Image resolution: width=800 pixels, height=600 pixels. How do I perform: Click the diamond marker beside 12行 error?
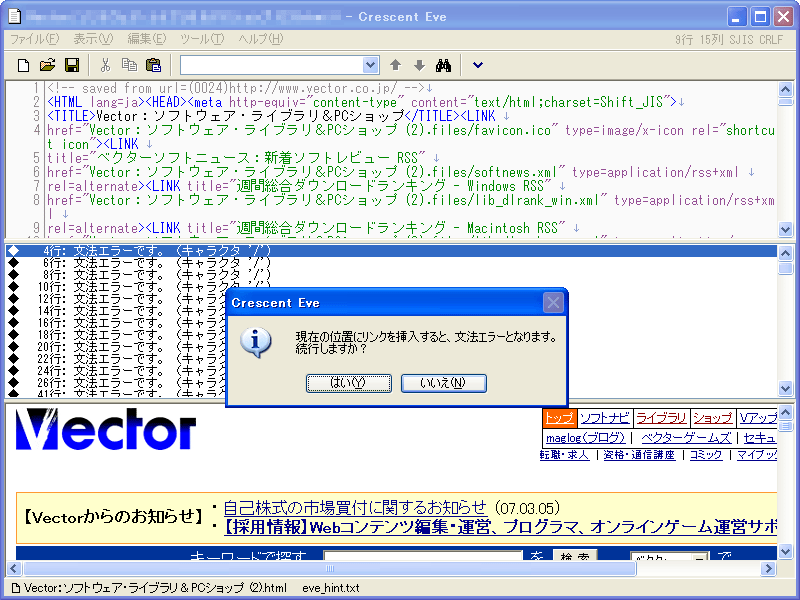[x=13, y=298]
